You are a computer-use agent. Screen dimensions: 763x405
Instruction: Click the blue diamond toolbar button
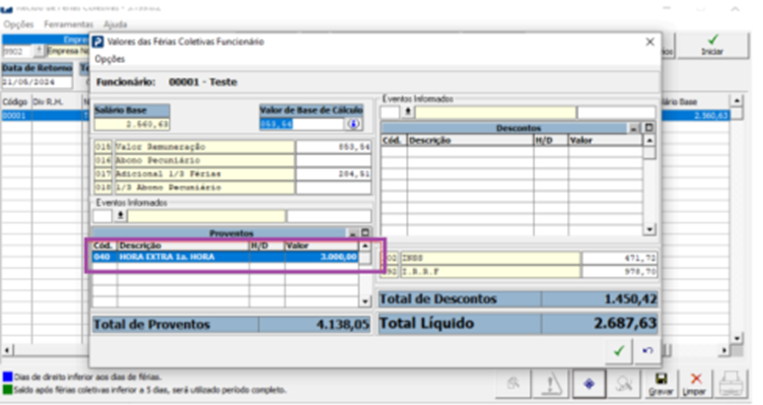pyautogui.click(x=589, y=384)
